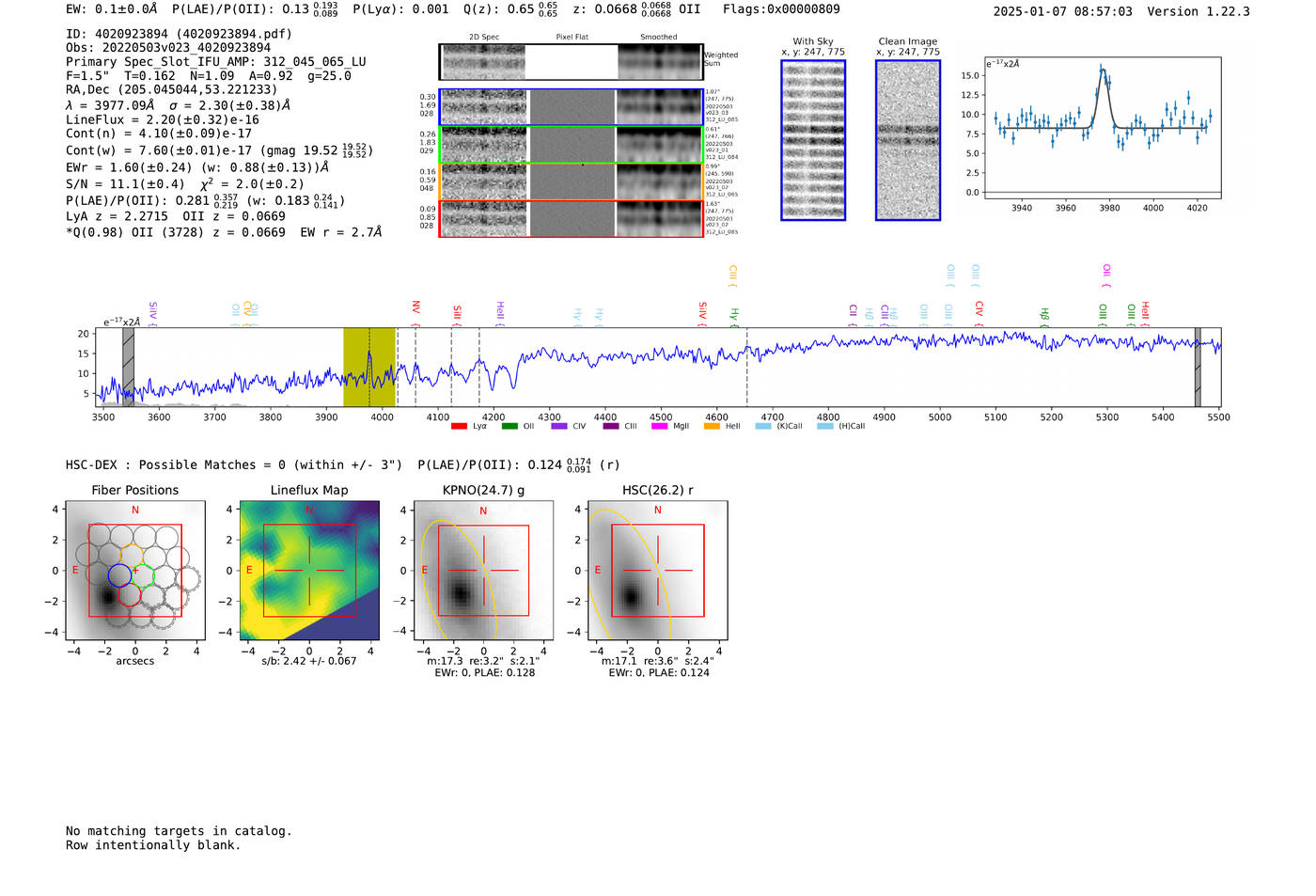Open the HSC(26.2) r image
The height and width of the screenshot is (896, 1316).
657,571
